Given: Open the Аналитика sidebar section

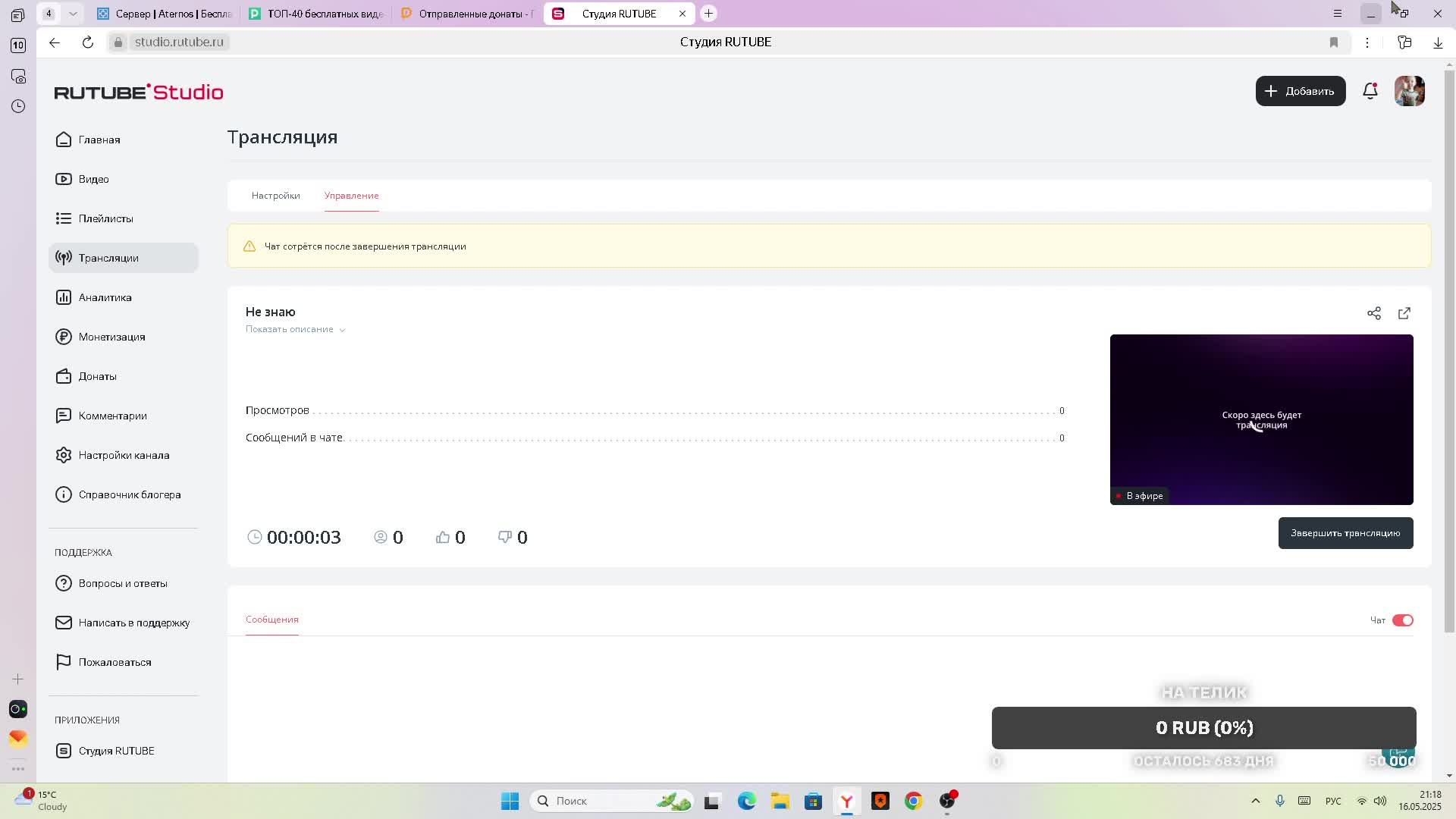Looking at the screenshot, I should pyautogui.click(x=124, y=297).
